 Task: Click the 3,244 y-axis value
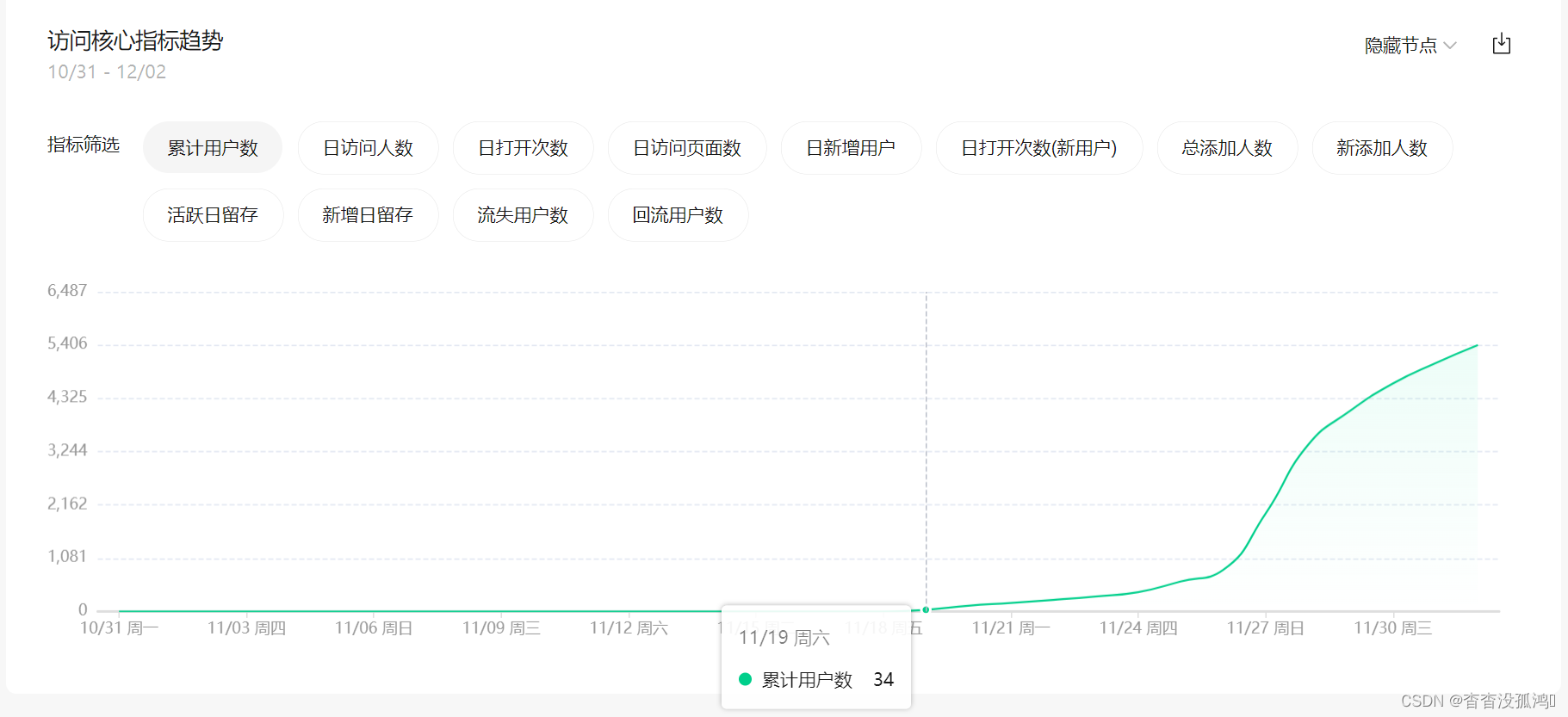click(67, 450)
